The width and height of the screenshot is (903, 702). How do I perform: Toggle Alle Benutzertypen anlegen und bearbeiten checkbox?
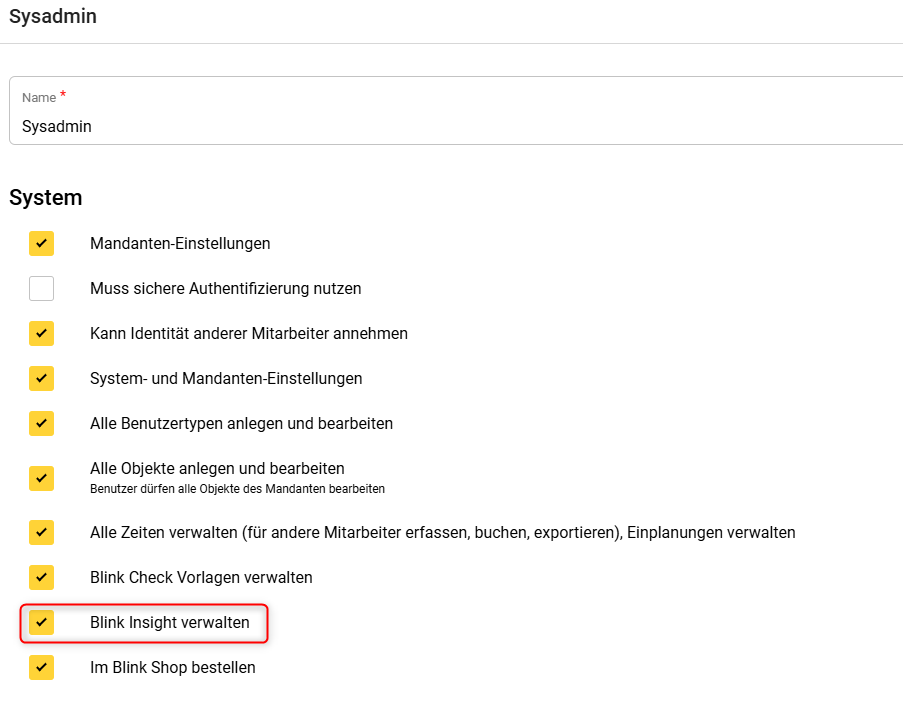pyautogui.click(x=41, y=423)
